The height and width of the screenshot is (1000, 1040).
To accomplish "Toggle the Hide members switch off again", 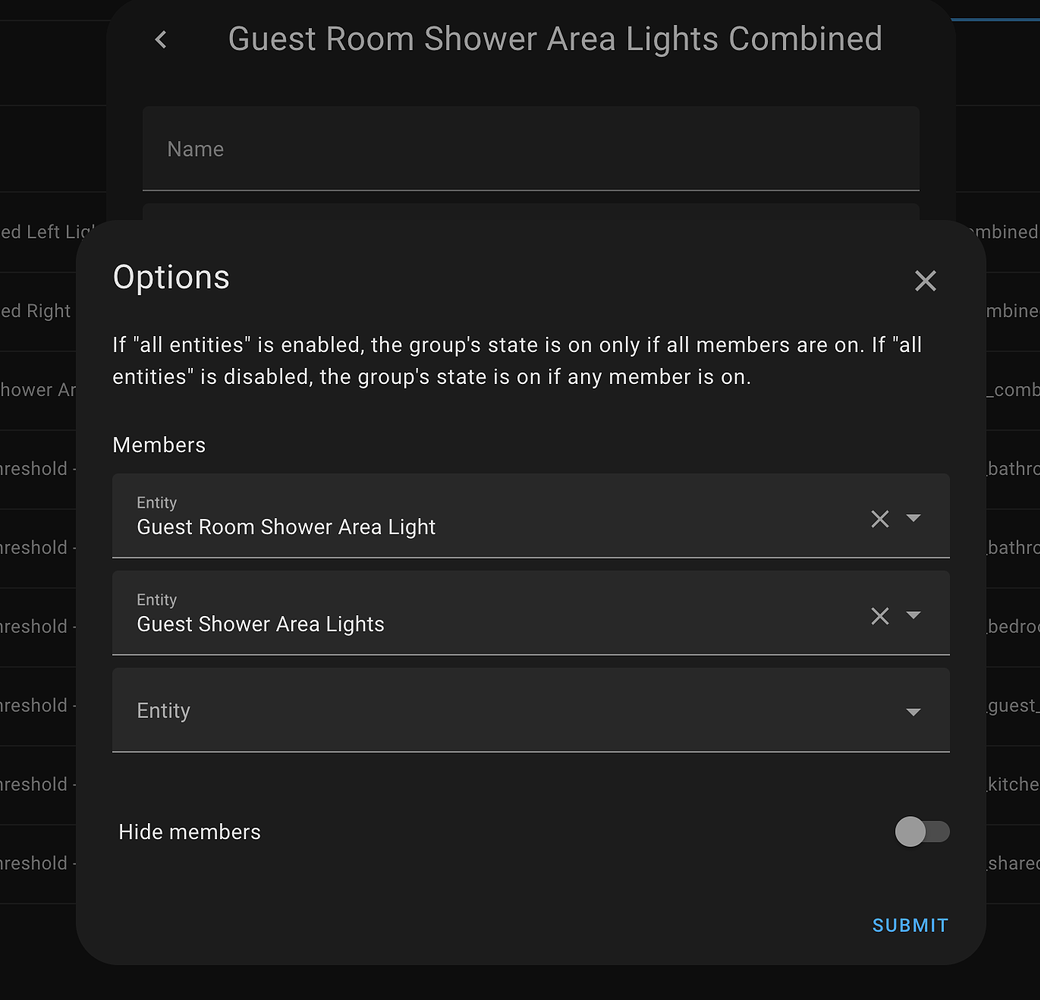I will pos(921,831).
